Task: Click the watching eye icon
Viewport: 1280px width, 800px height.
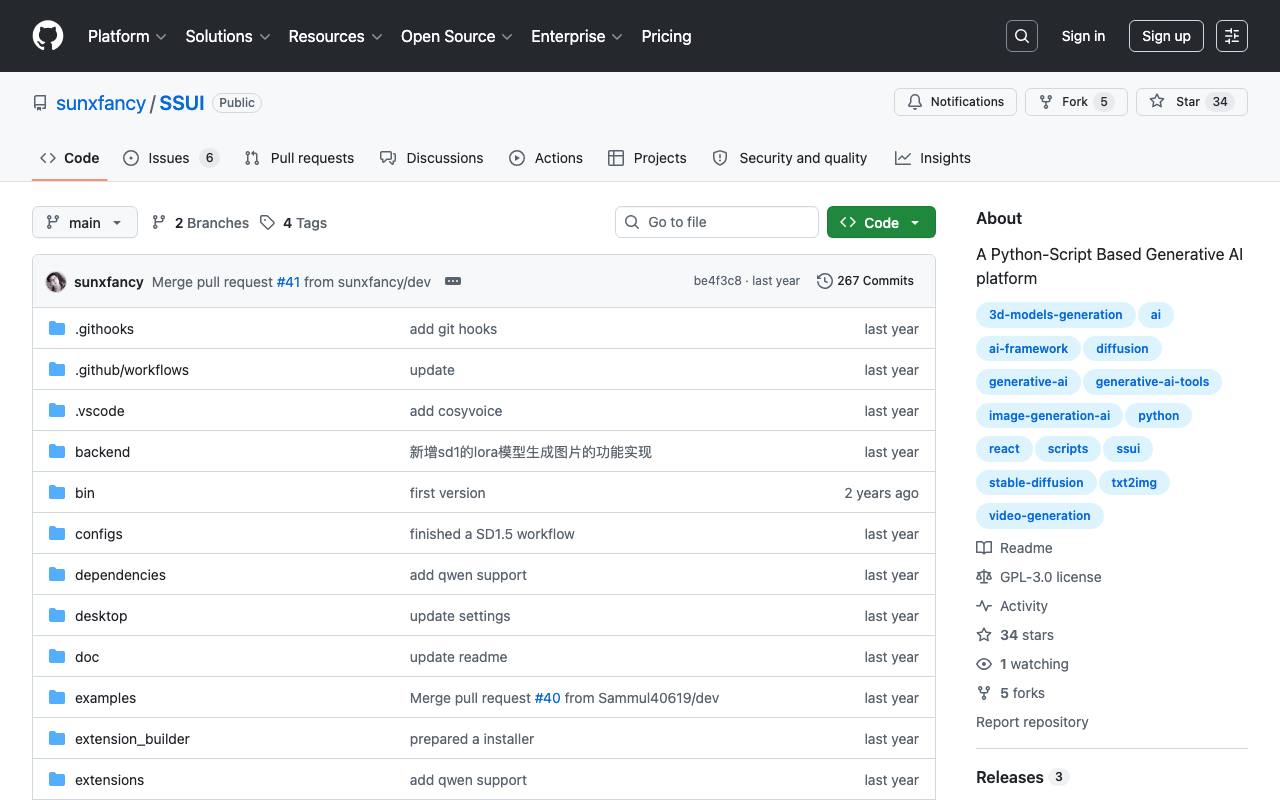Action: 984,664
